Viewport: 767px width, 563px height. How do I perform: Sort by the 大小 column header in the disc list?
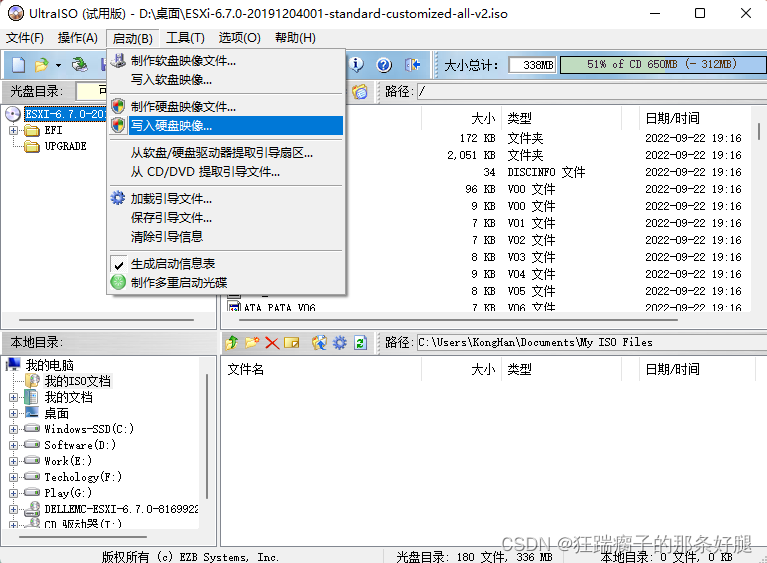(x=461, y=118)
